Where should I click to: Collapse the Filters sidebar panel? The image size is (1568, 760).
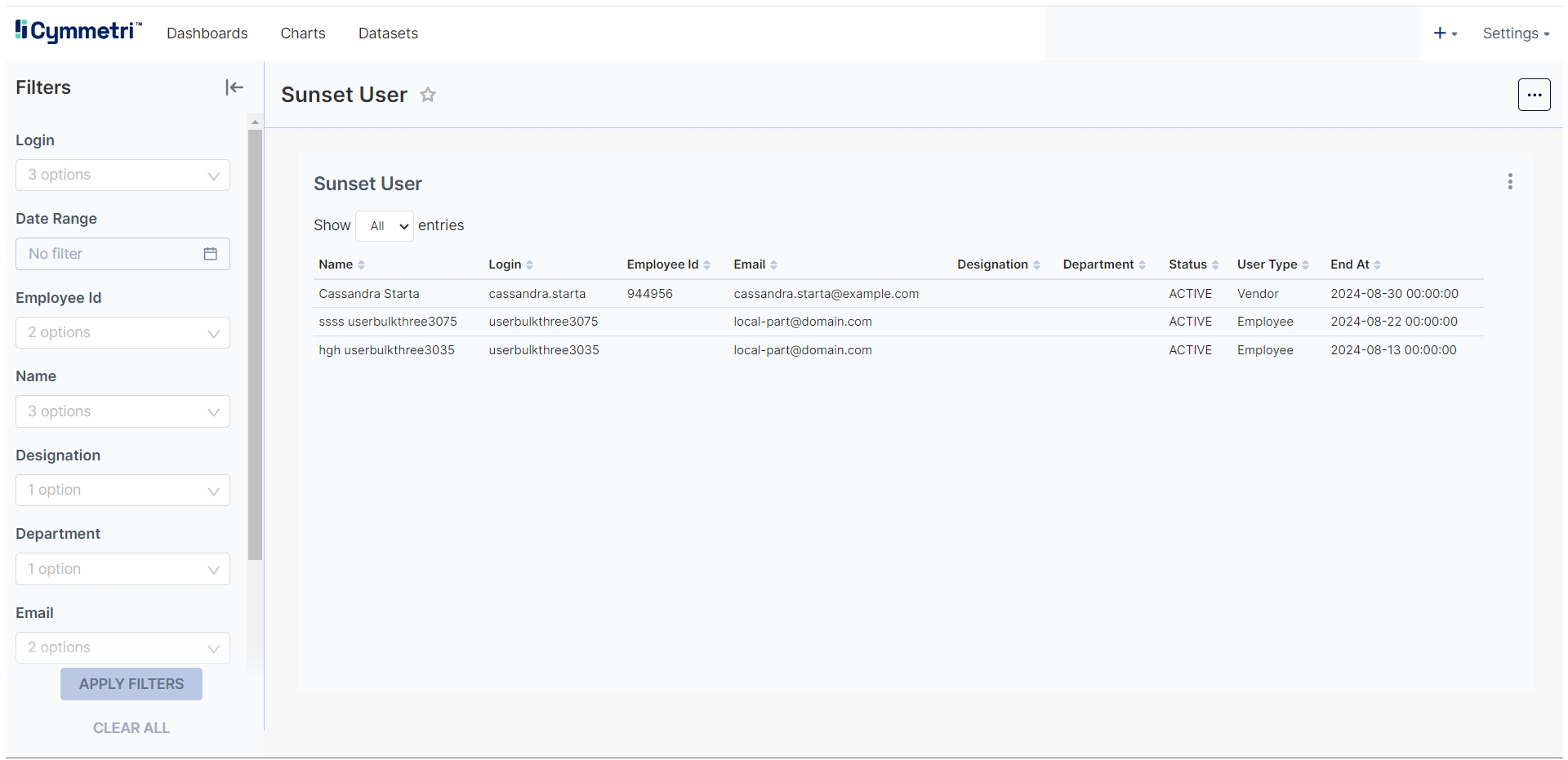click(x=234, y=87)
